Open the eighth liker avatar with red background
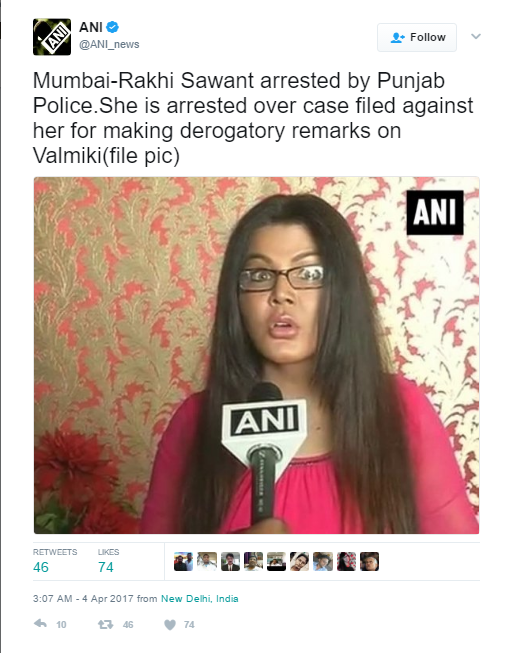Screen dimensions: 512x653 click(x=346, y=561)
